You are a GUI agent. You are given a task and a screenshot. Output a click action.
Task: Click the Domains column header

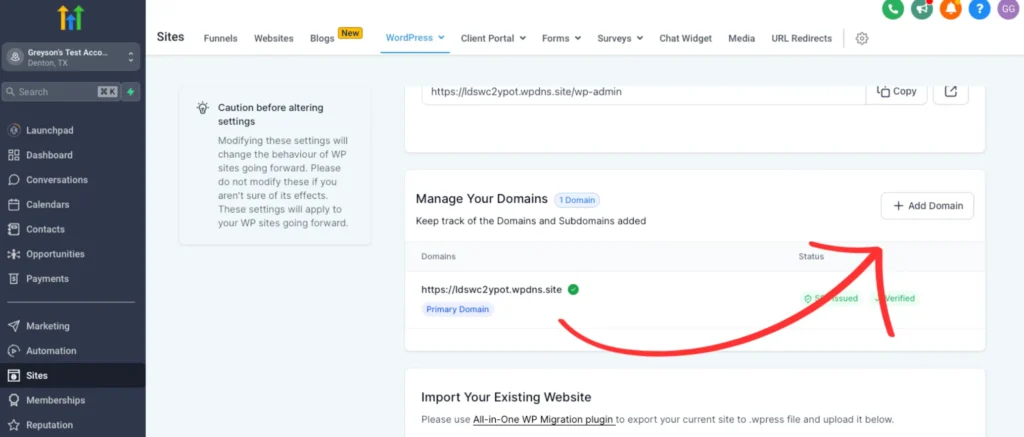[x=438, y=256]
